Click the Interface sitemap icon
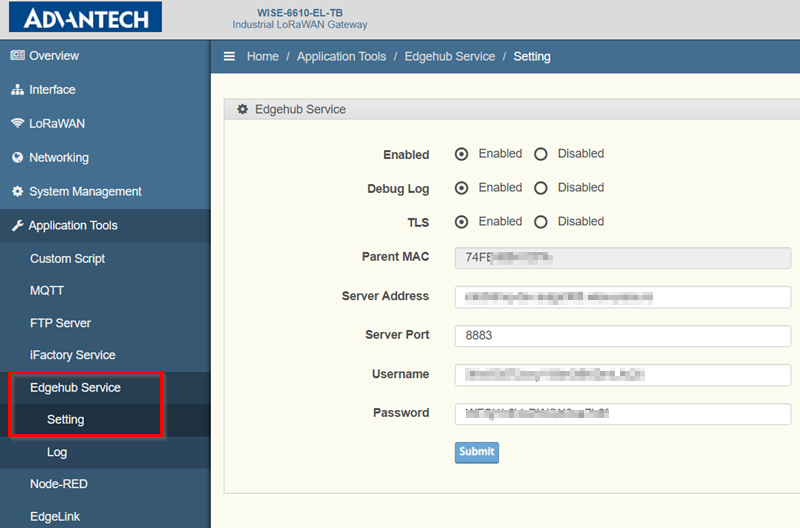 [17, 90]
